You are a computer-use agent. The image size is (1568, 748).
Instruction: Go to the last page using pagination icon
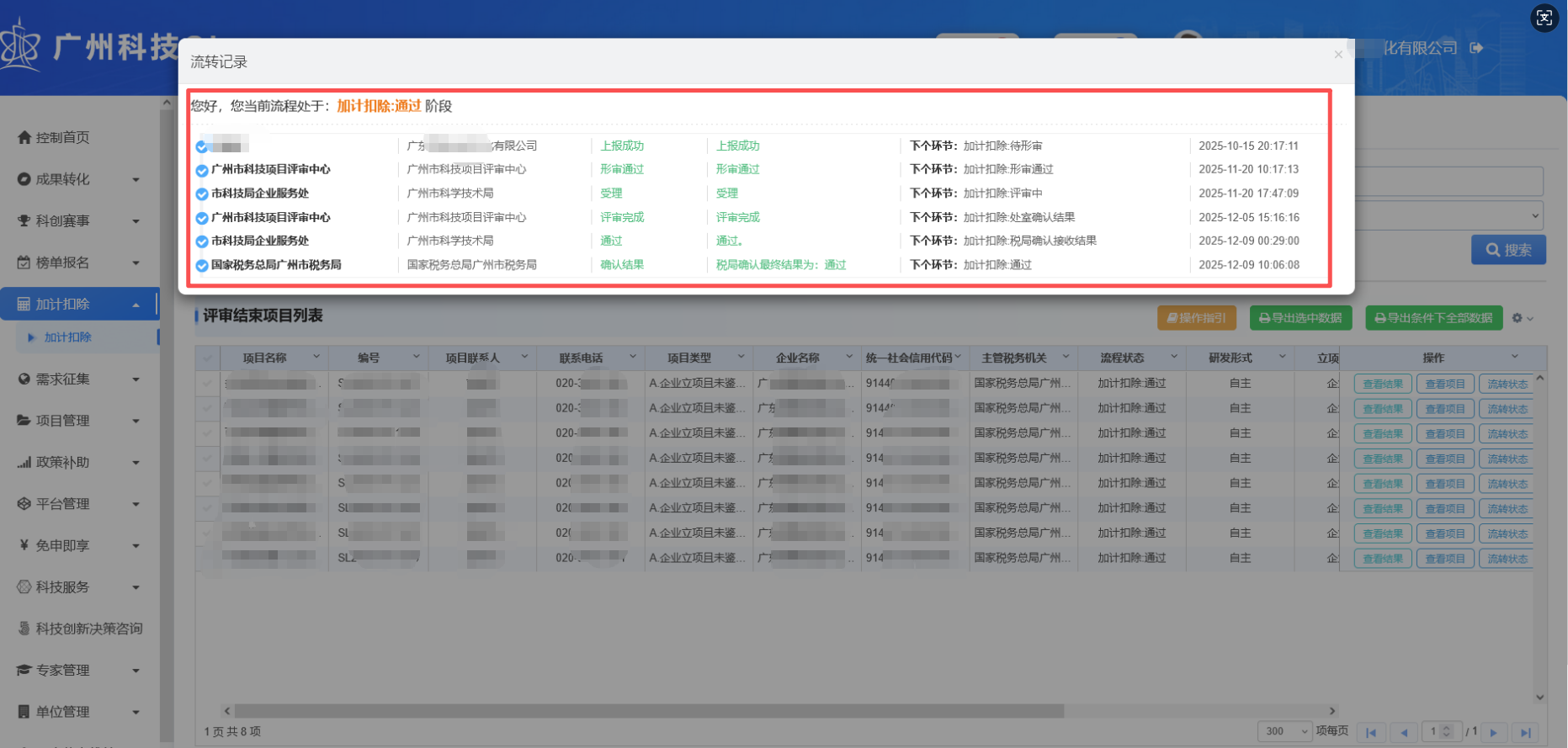1525,732
